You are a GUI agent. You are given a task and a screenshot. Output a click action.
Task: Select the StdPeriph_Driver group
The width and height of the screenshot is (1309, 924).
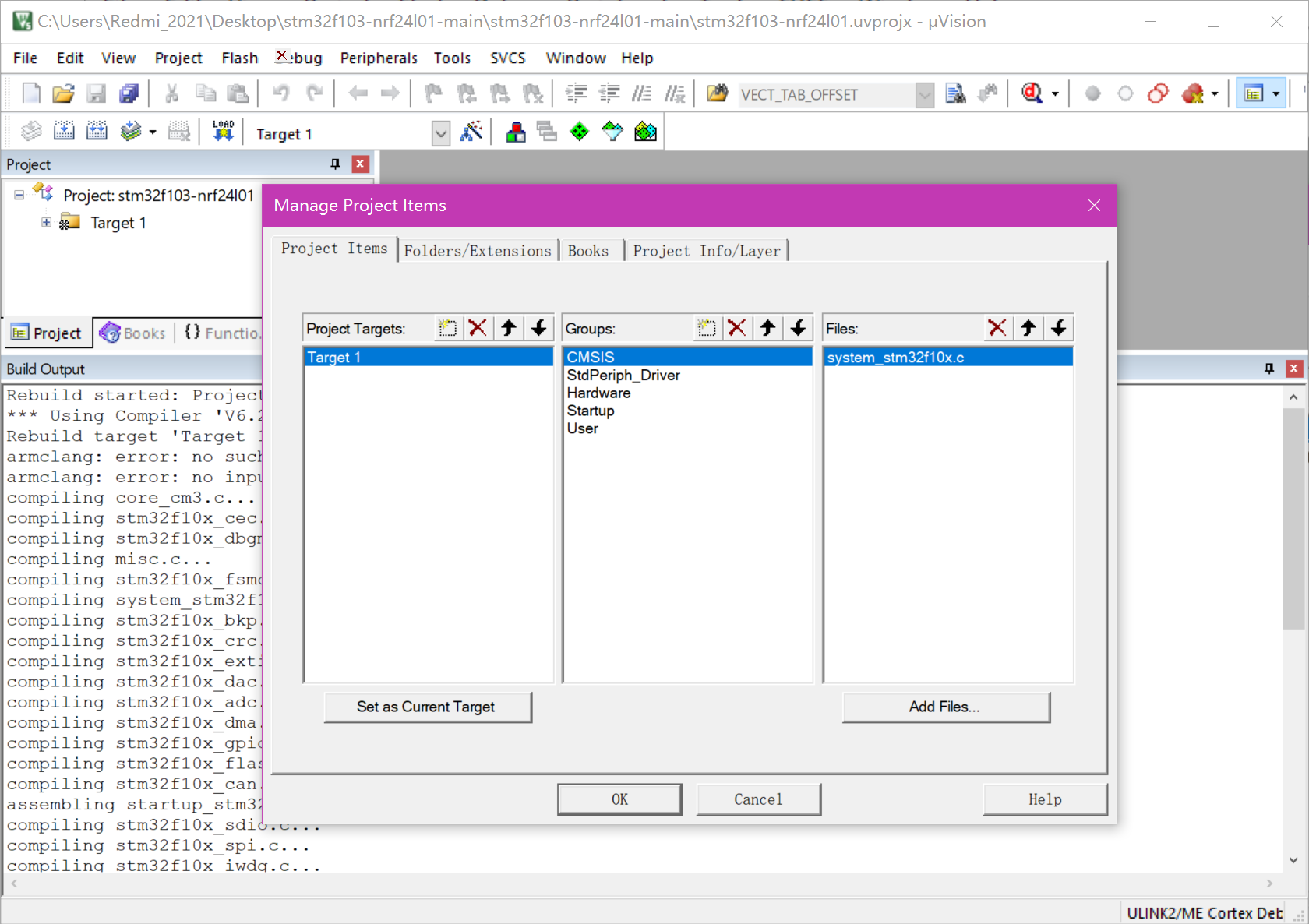click(687, 376)
